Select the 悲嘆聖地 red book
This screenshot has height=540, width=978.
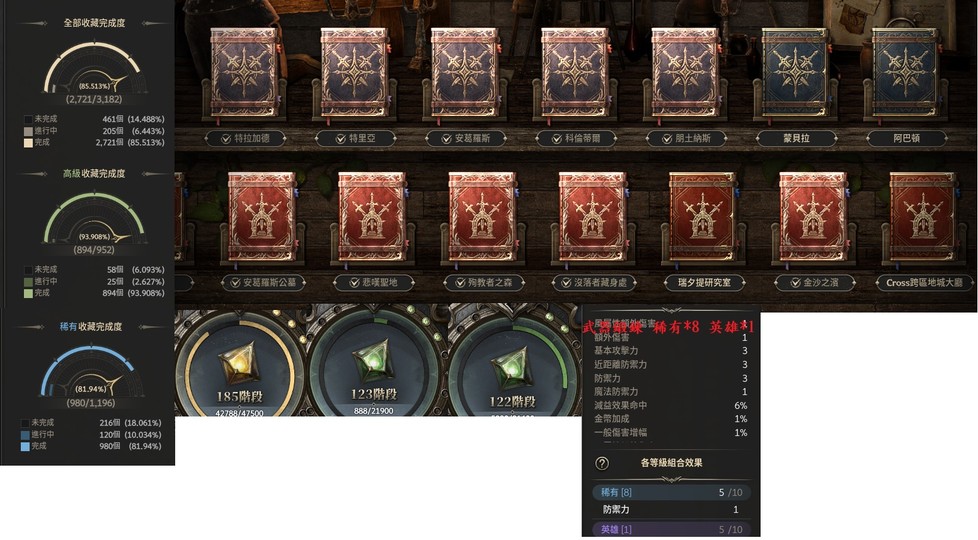pos(372,216)
